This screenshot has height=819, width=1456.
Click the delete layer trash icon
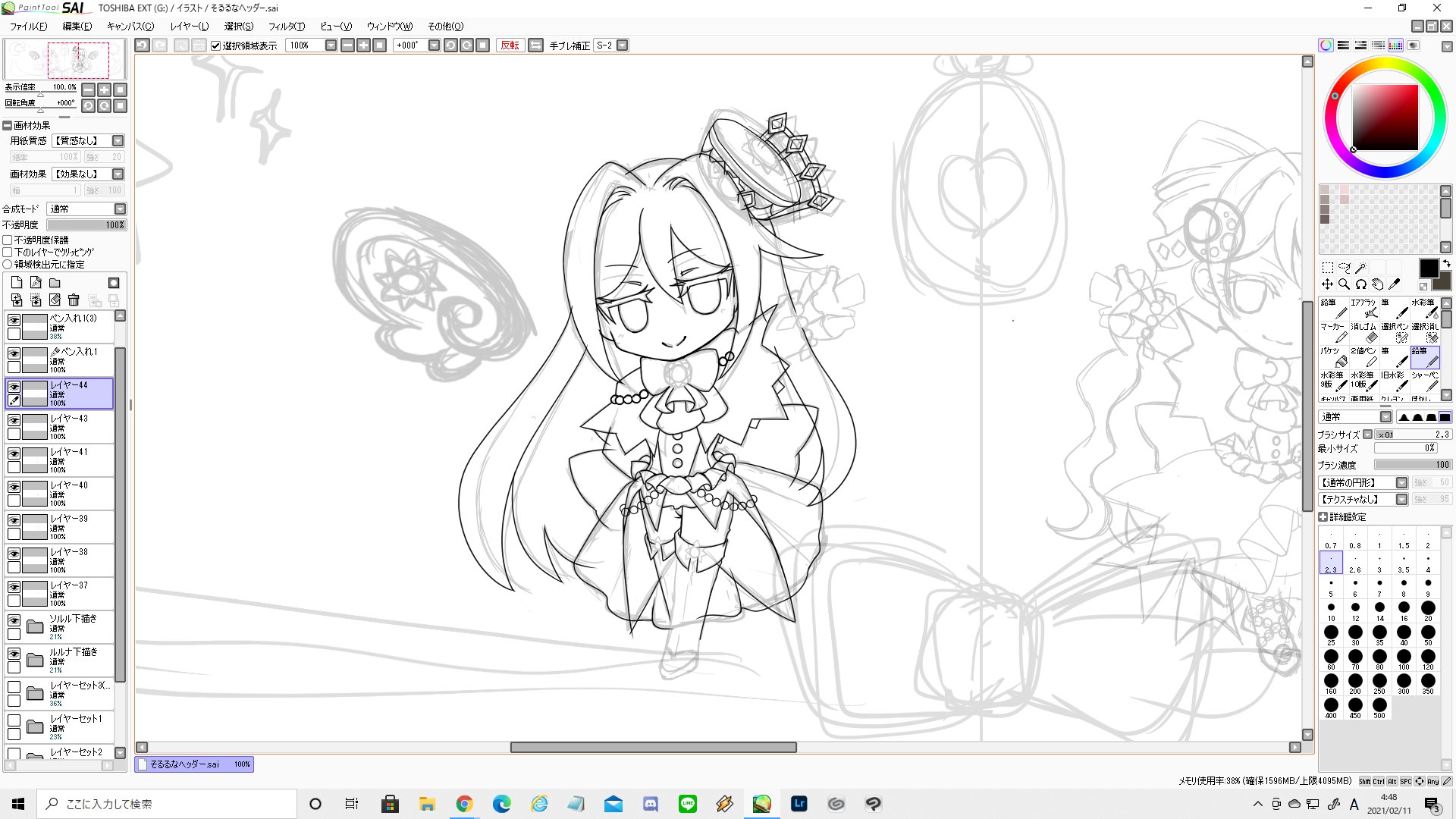74,300
